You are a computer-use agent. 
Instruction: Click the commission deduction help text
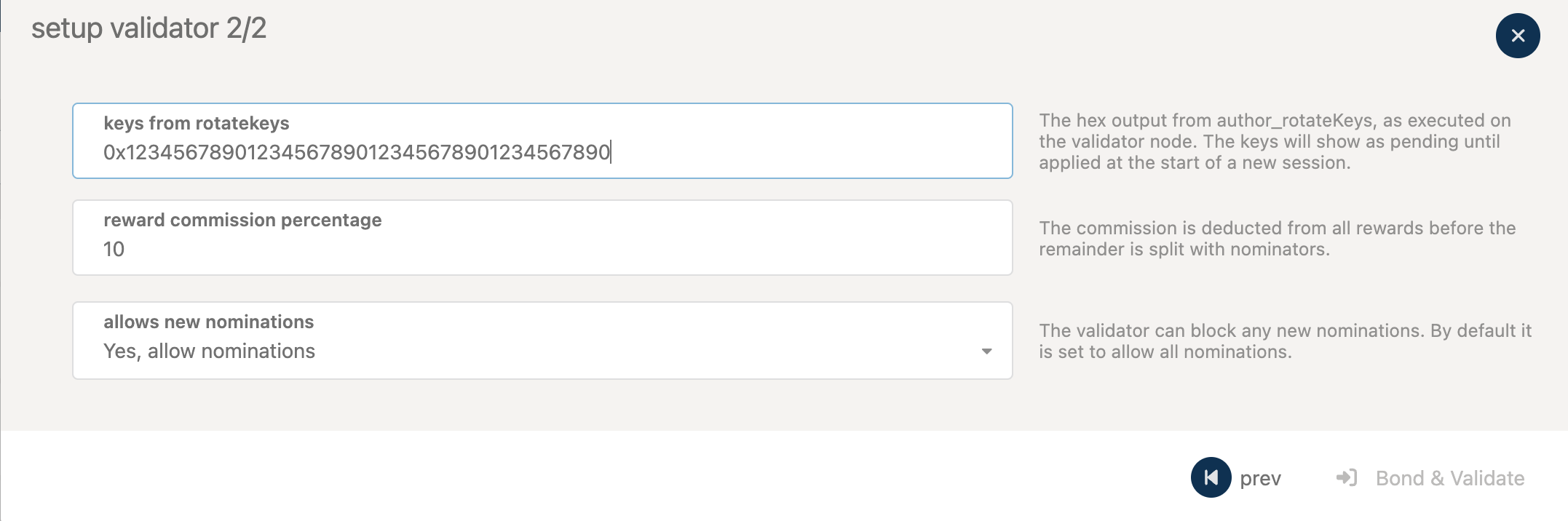(x=1277, y=239)
